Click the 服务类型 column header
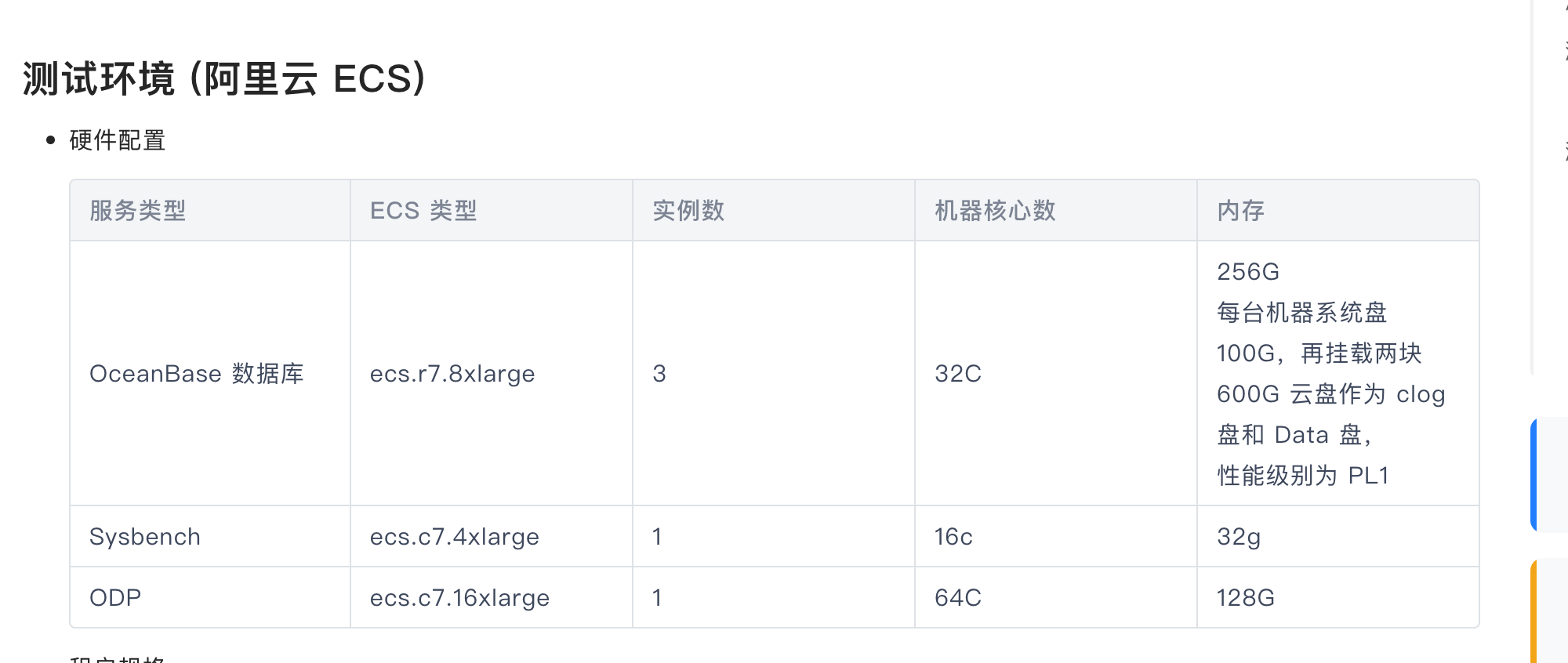1568x663 pixels. point(138,210)
